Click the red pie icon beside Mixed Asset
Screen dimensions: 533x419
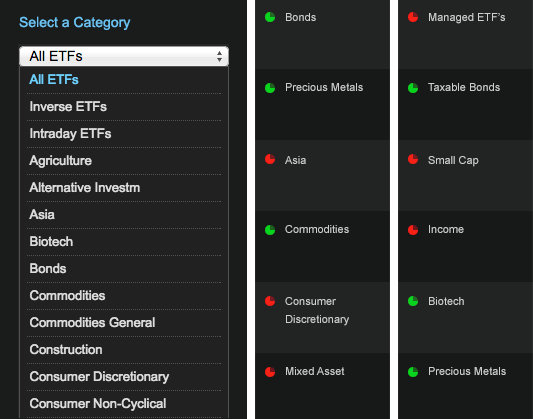[270, 372]
